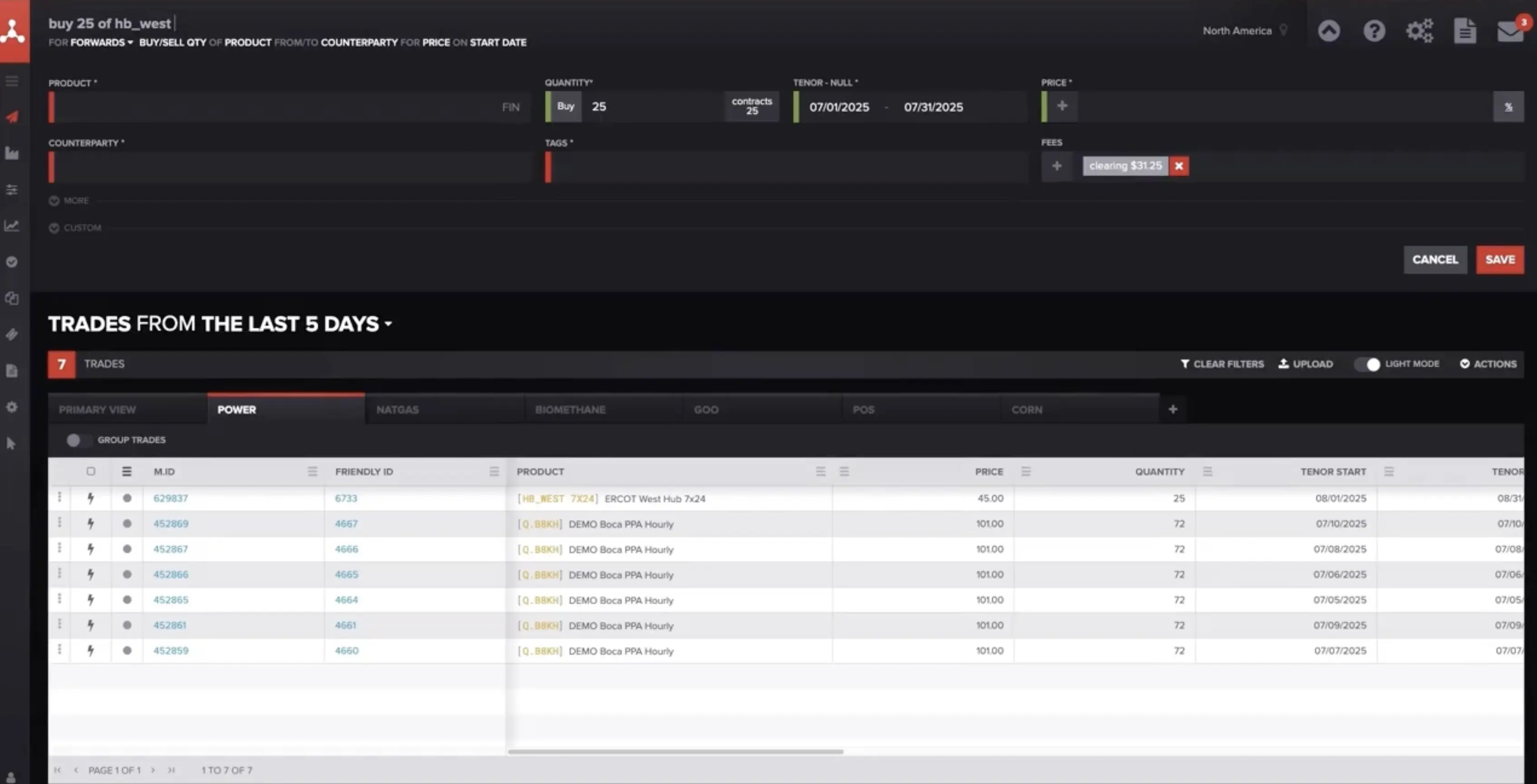Click the red Save button
1537x784 pixels.
point(1499,260)
